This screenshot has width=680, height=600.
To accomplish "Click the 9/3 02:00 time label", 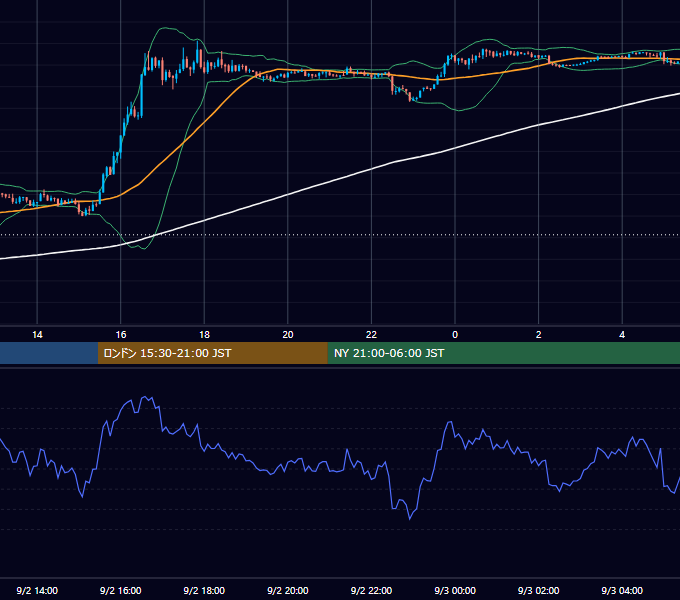I will point(539,590).
